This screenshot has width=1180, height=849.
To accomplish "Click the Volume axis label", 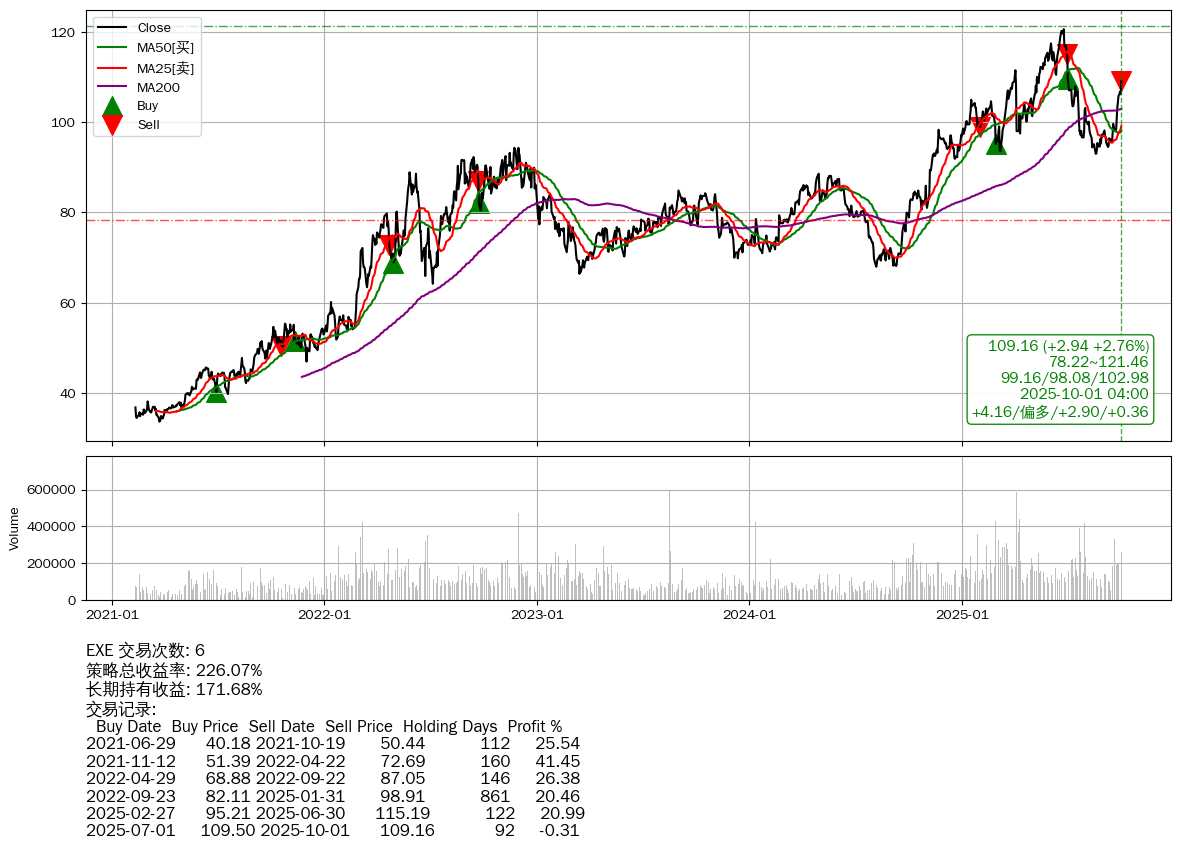I will (x=14, y=528).
